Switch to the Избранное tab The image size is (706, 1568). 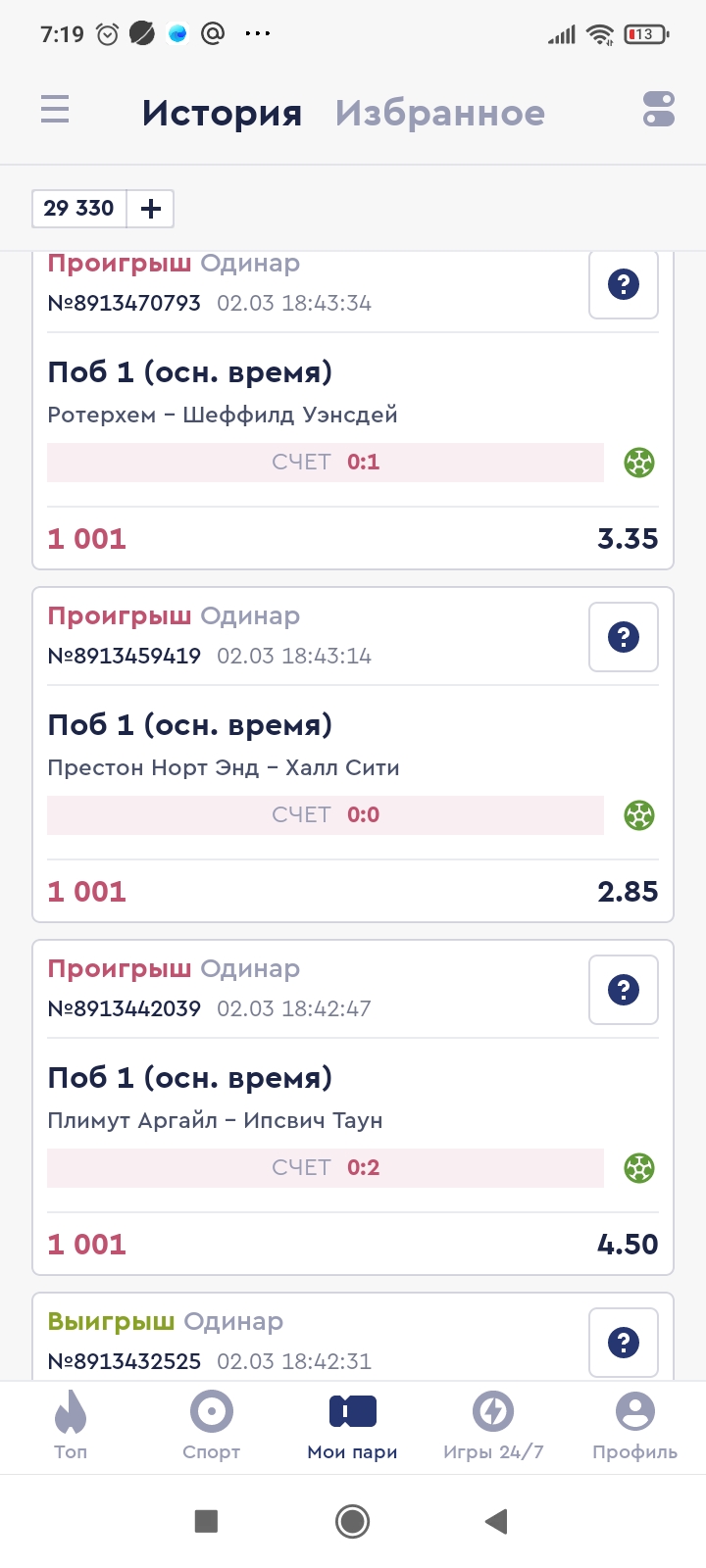(439, 114)
